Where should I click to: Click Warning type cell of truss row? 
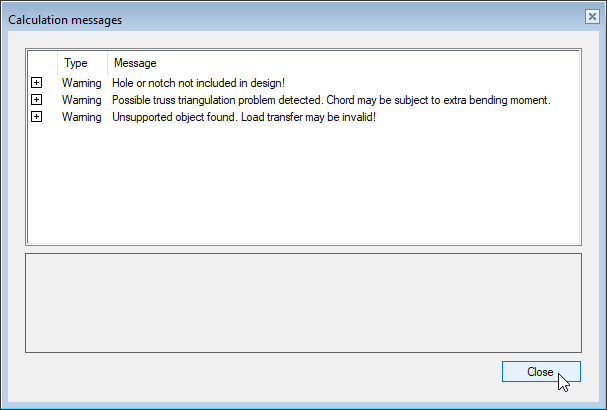(81, 100)
